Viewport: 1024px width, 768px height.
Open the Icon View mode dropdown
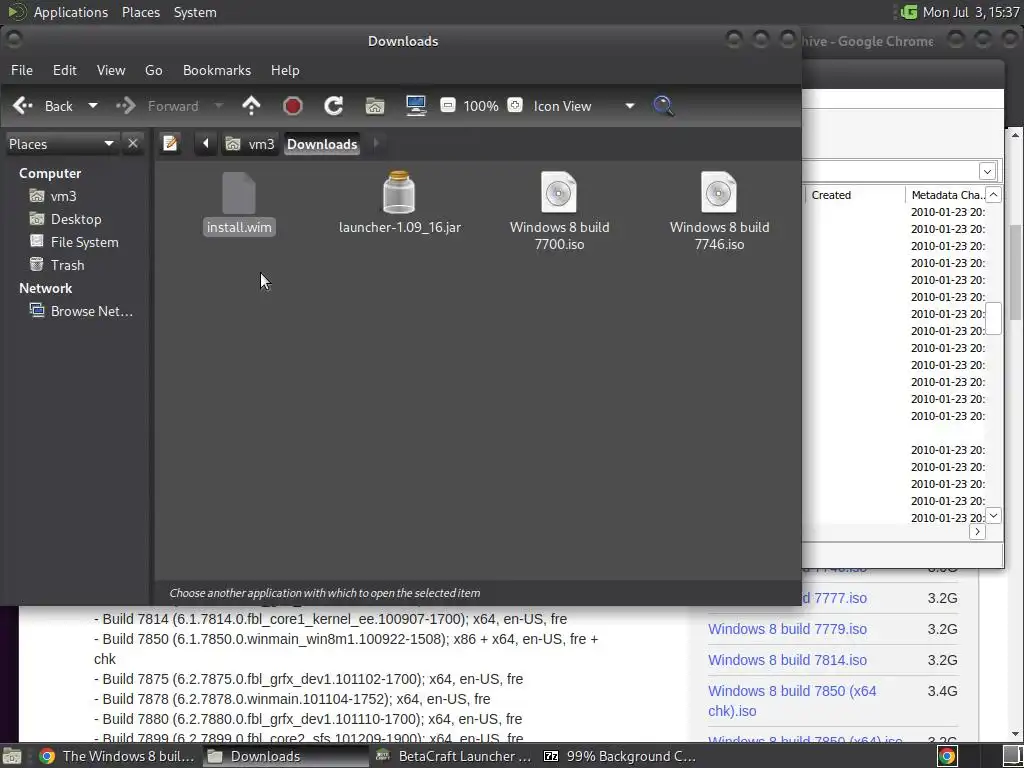[x=583, y=106]
